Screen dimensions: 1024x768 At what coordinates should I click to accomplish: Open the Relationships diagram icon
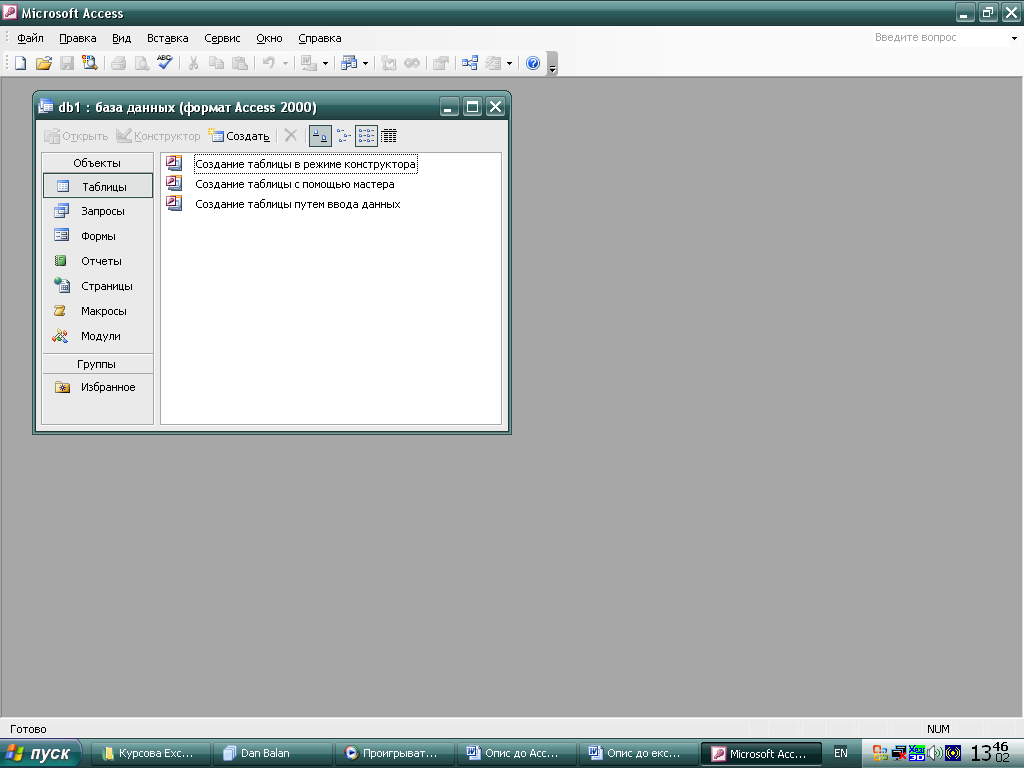pos(470,63)
